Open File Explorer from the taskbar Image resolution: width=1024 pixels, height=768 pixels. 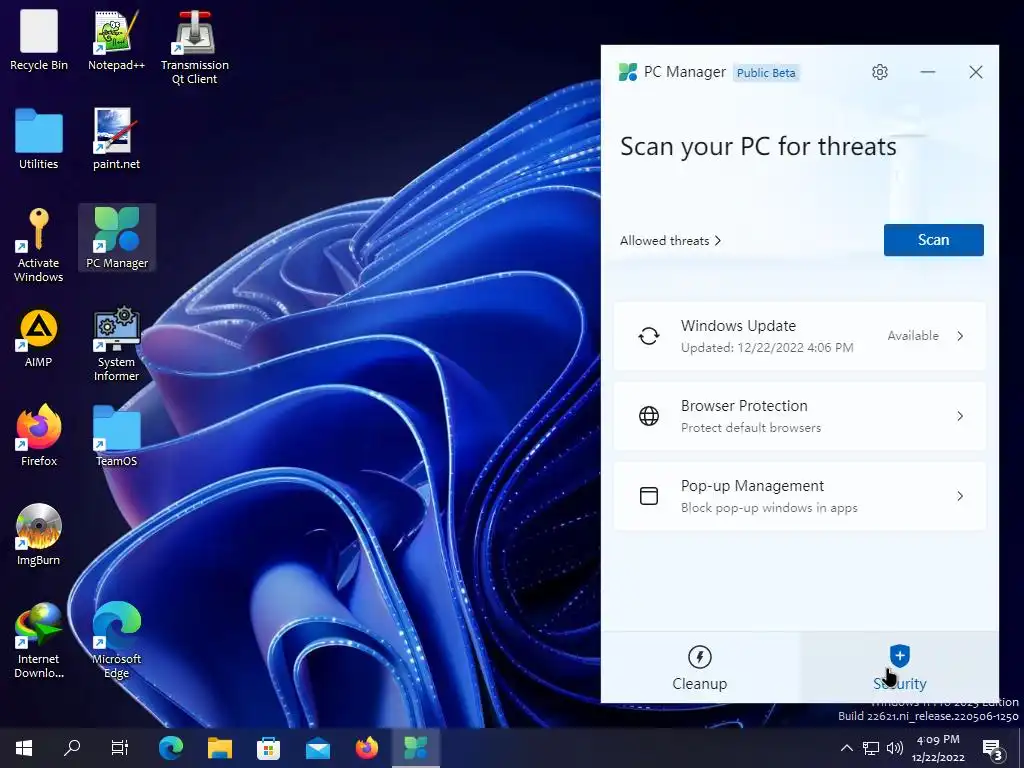pyautogui.click(x=219, y=748)
